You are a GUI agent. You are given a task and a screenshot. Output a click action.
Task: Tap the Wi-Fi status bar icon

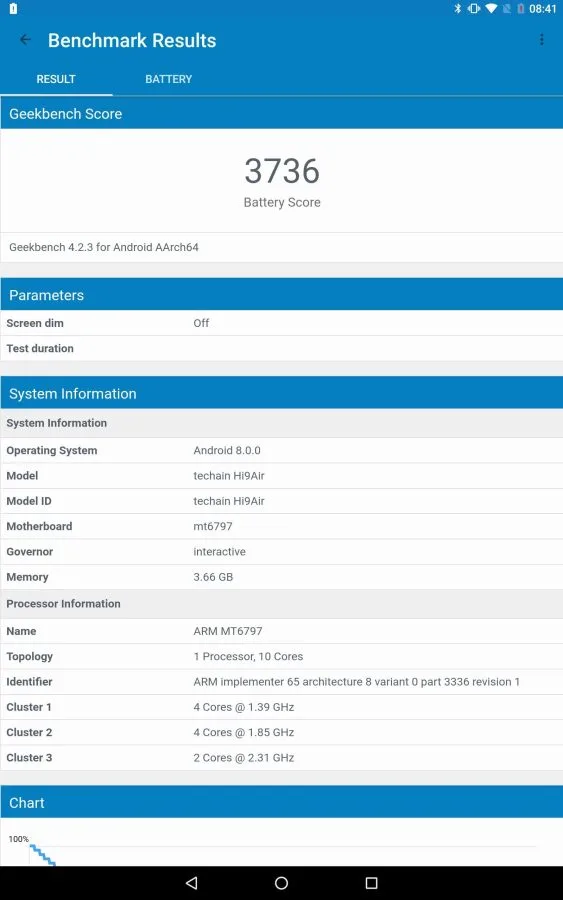[x=491, y=9]
